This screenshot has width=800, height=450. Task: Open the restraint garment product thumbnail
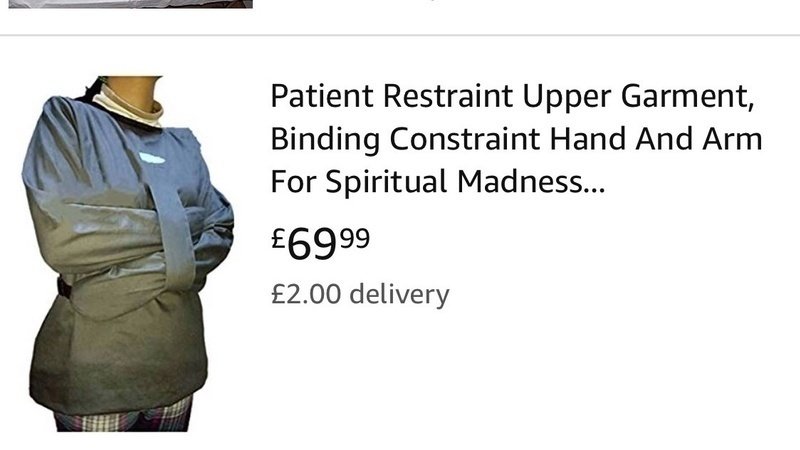point(128,254)
